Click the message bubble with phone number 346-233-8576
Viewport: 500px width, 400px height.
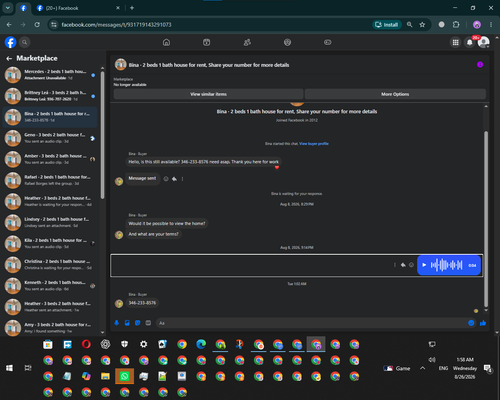(142, 303)
